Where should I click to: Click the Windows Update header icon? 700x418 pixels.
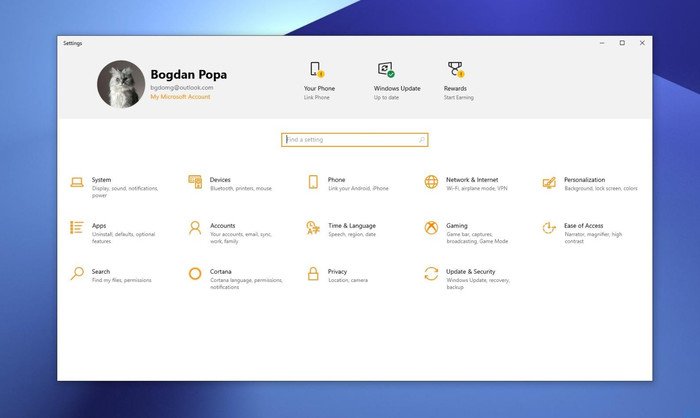(x=386, y=70)
